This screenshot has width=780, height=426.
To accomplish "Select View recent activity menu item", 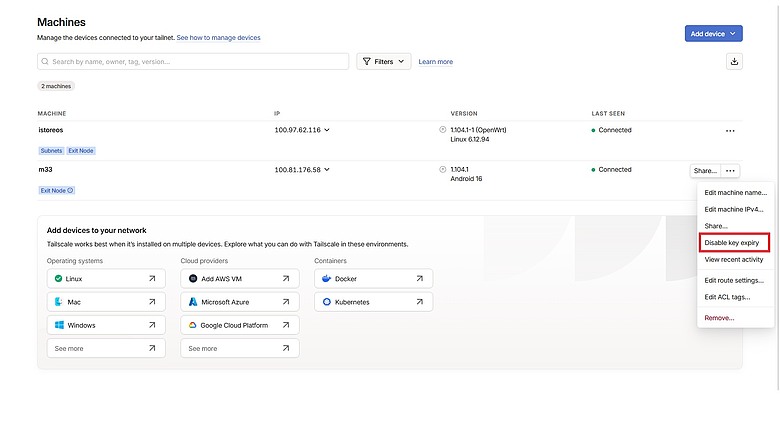I will [x=735, y=259].
